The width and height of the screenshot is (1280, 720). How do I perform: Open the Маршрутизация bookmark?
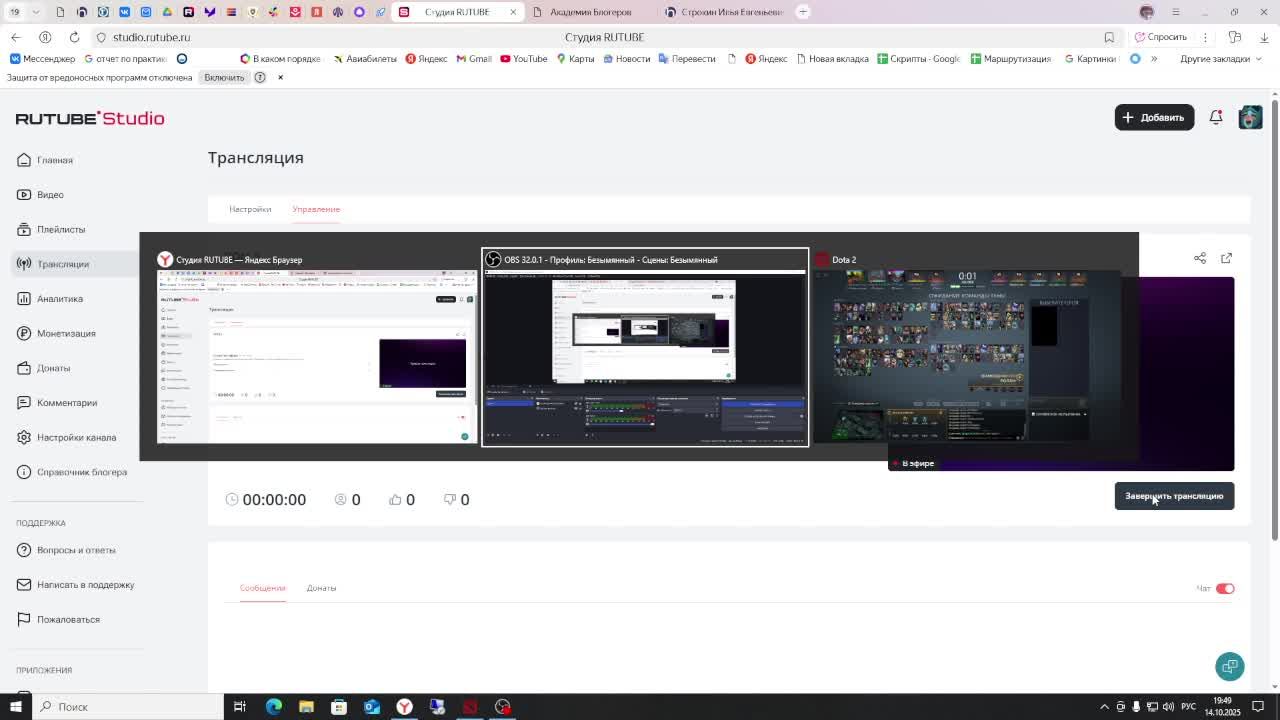[1010, 59]
